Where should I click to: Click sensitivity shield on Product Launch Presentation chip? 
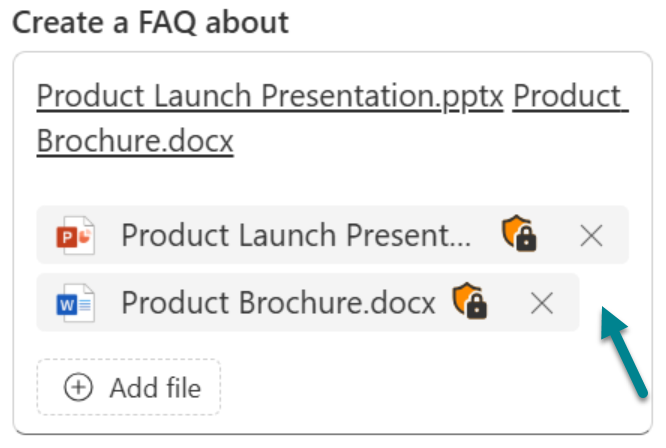point(519,235)
